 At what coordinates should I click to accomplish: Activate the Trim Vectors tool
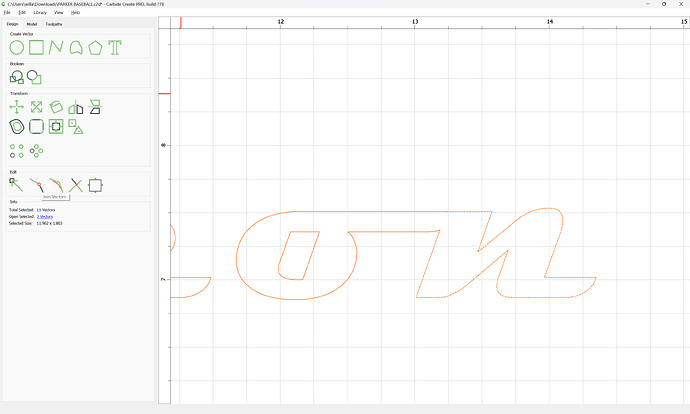(76, 185)
